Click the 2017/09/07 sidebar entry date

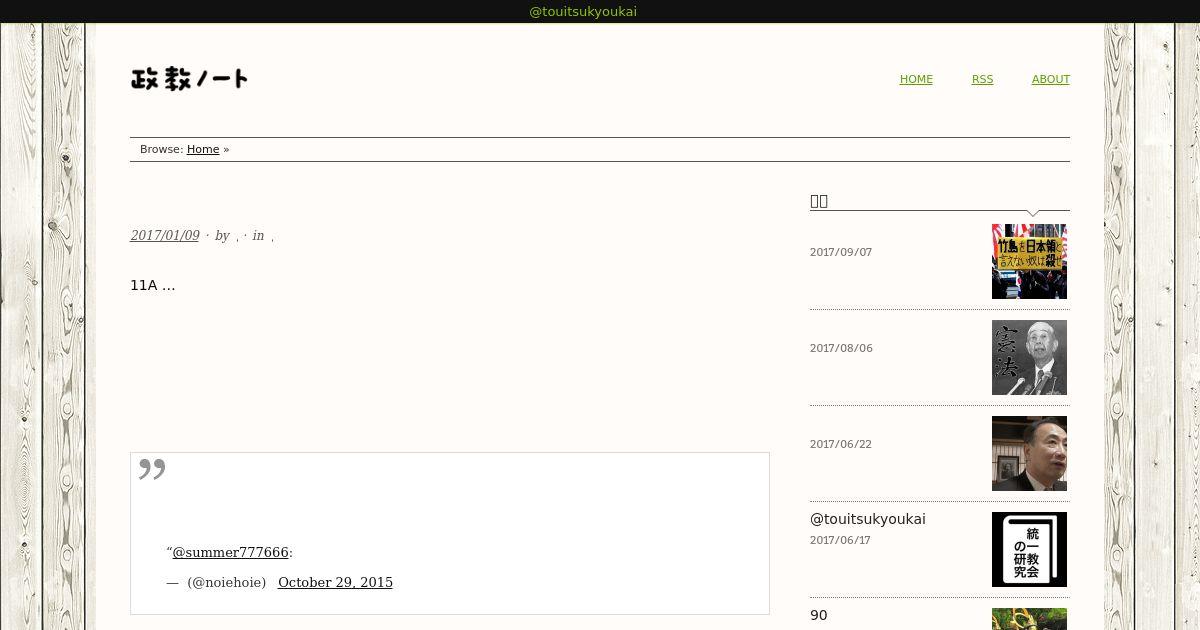point(841,252)
